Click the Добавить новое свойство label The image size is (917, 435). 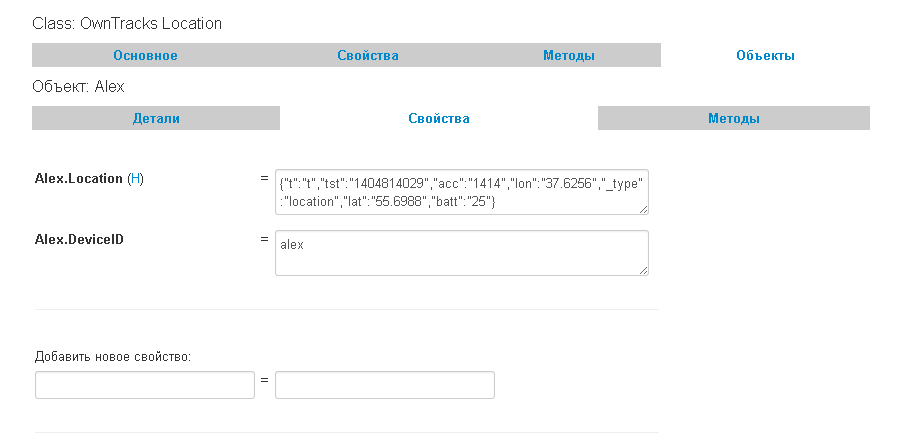pyautogui.click(x=112, y=356)
